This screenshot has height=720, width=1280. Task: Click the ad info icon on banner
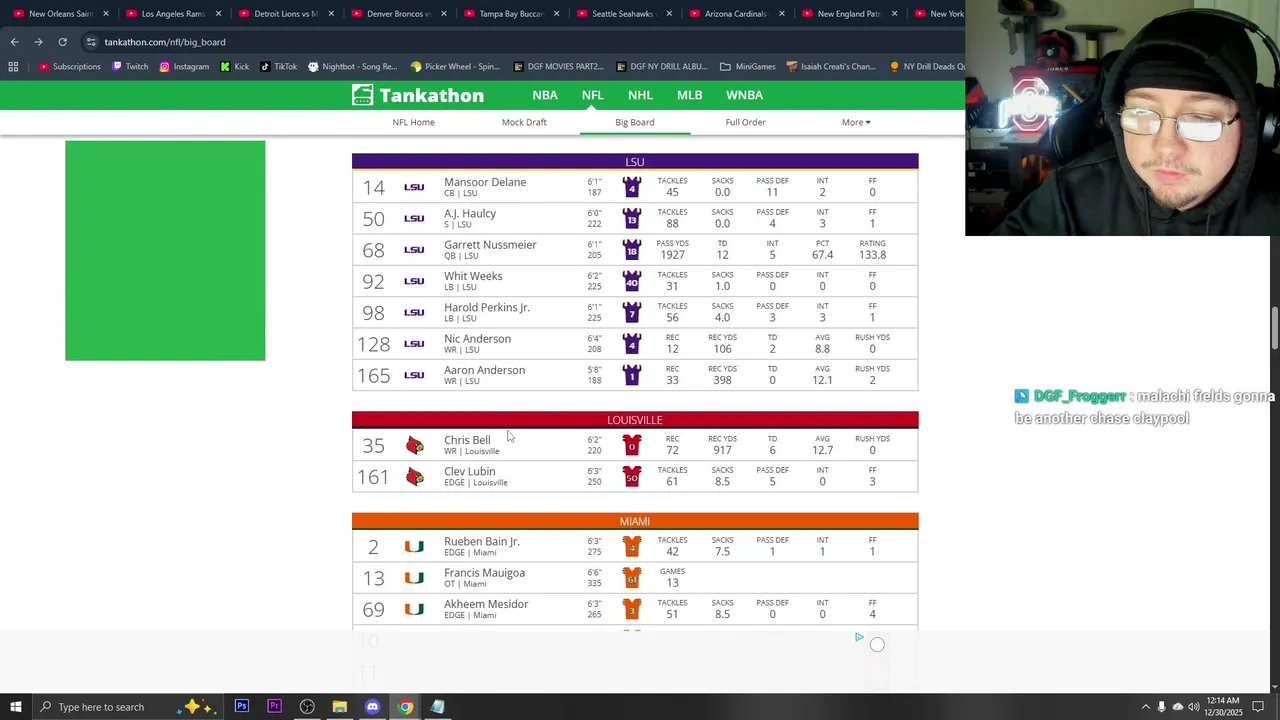pos(859,637)
